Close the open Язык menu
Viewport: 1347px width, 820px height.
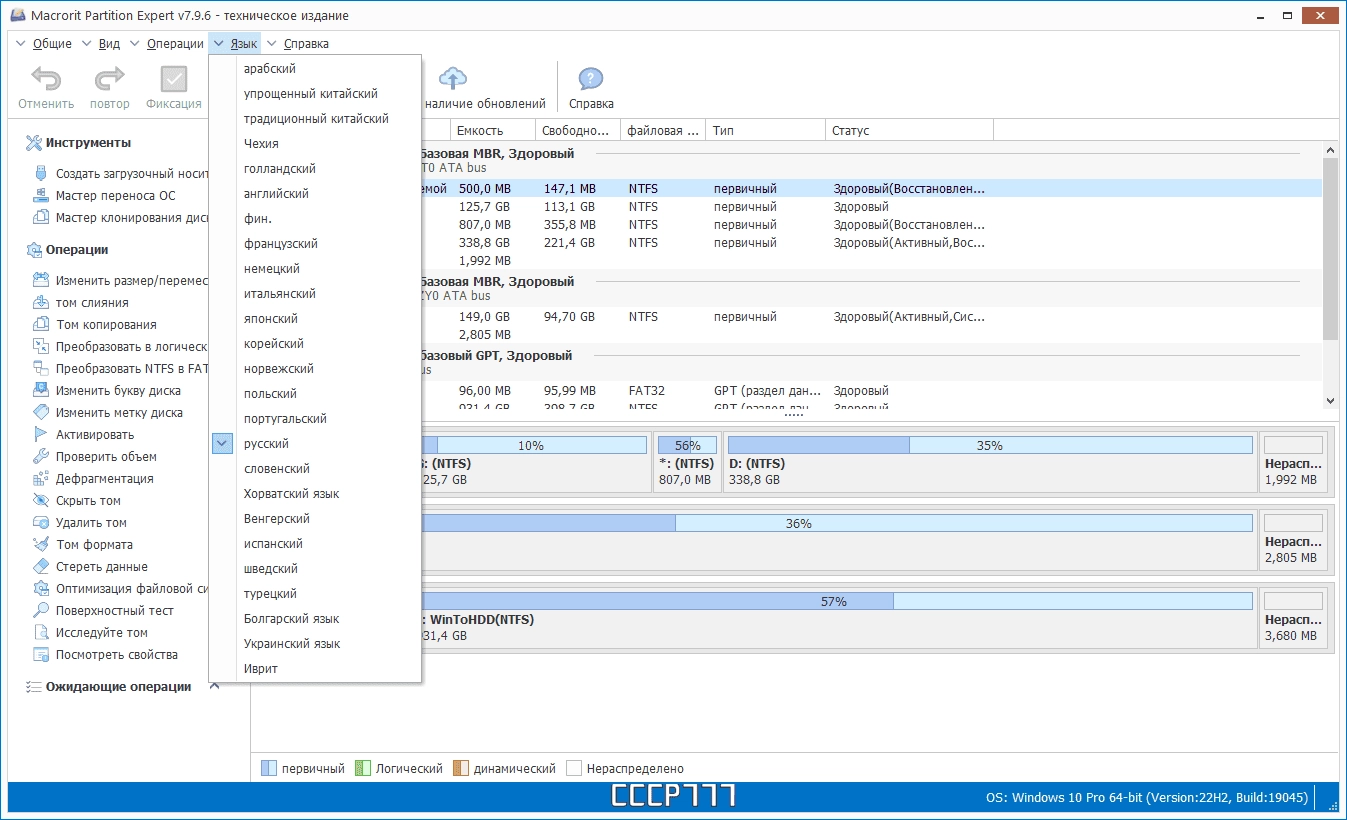click(x=235, y=44)
